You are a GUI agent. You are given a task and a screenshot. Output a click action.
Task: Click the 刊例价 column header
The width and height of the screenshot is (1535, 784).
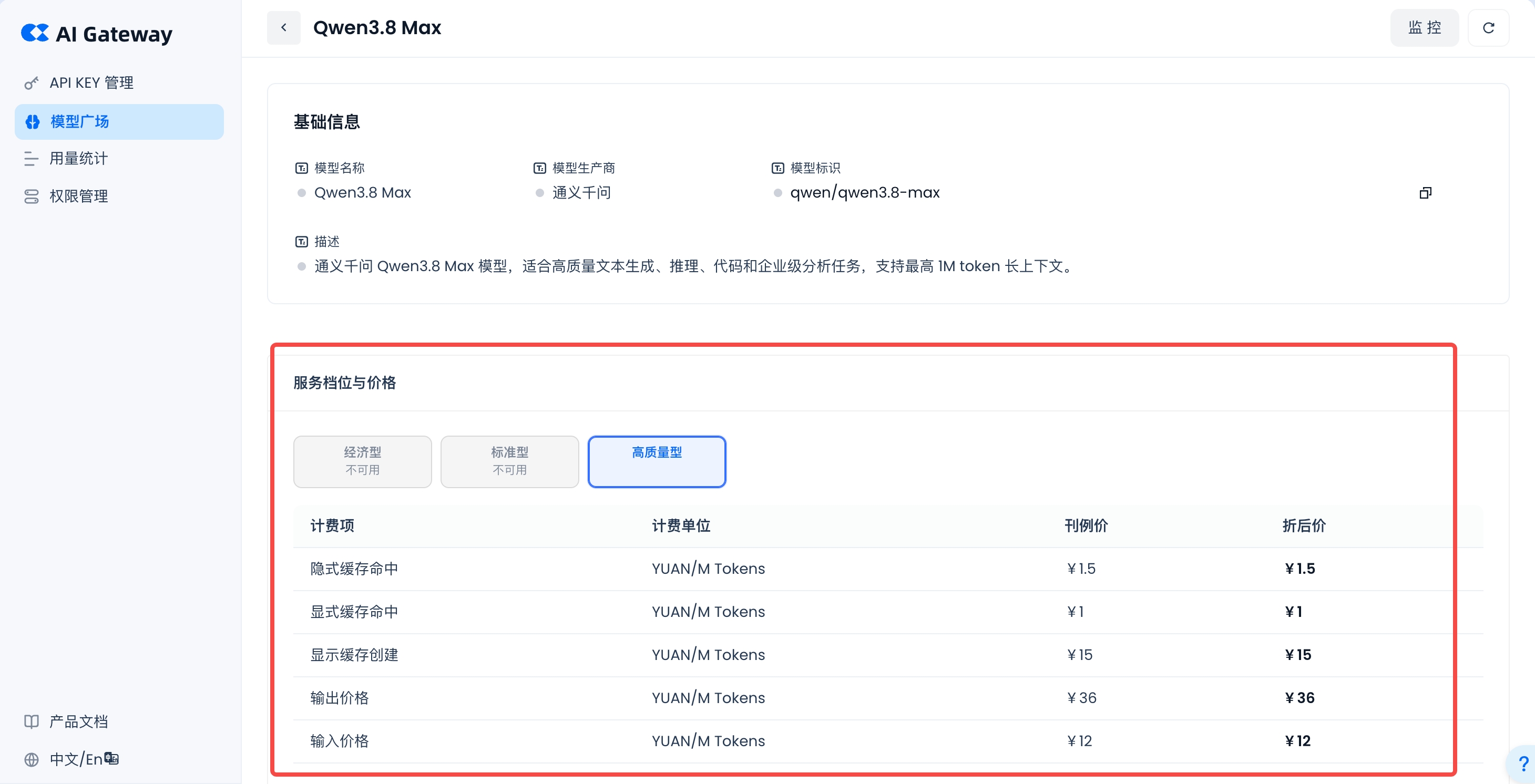pyautogui.click(x=1086, y=525)
